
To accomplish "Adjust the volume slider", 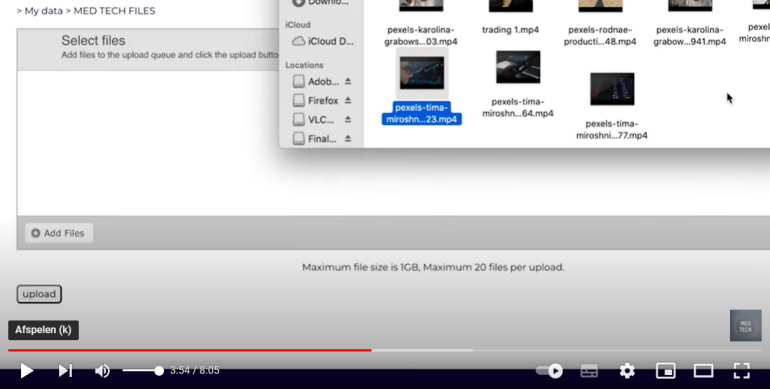I will (143, 371).
